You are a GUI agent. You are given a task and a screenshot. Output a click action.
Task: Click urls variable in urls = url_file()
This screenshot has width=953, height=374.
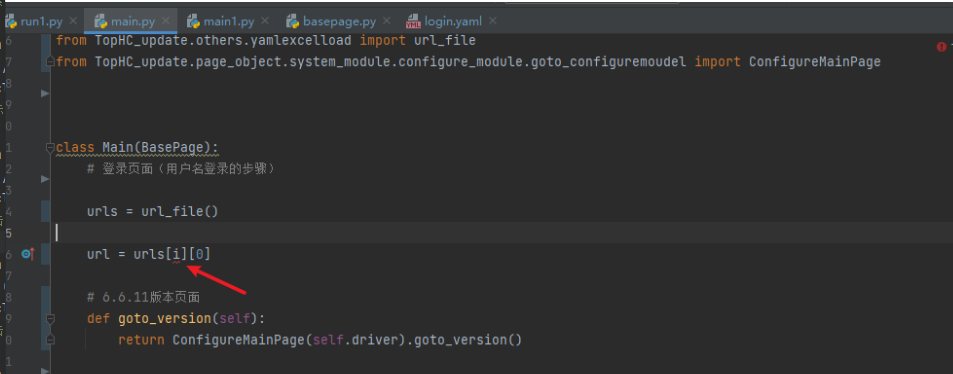(x=102, y=212)
